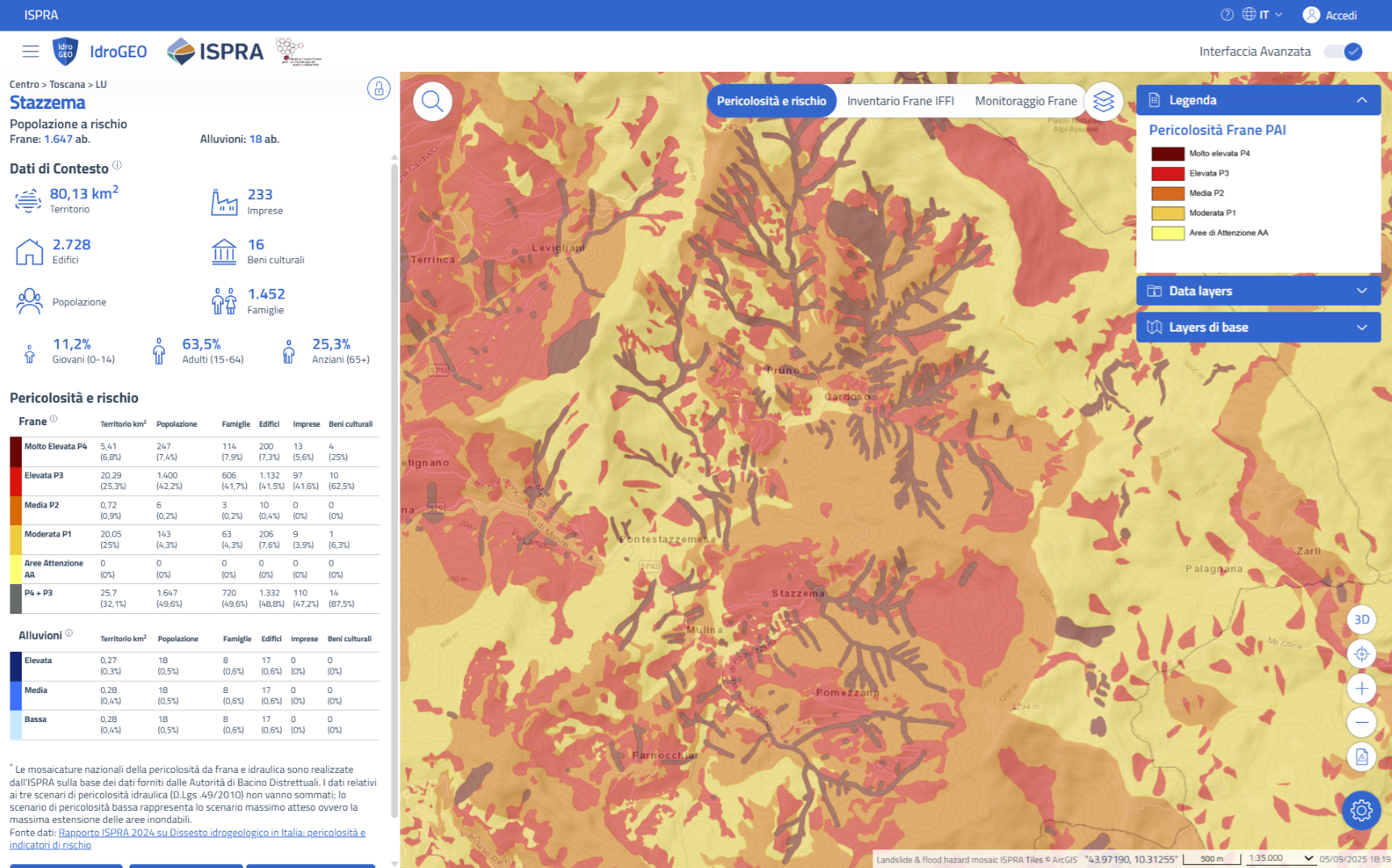Switch map to 3D view
The image size is (1392, 868).
tap(1361, 620)
